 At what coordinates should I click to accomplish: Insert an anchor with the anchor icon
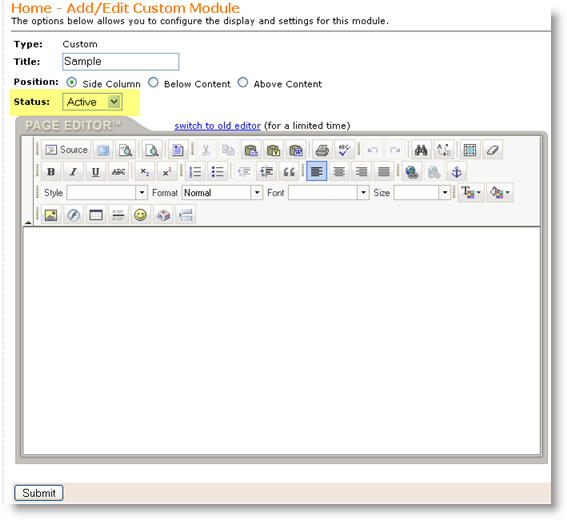[456, 171]
